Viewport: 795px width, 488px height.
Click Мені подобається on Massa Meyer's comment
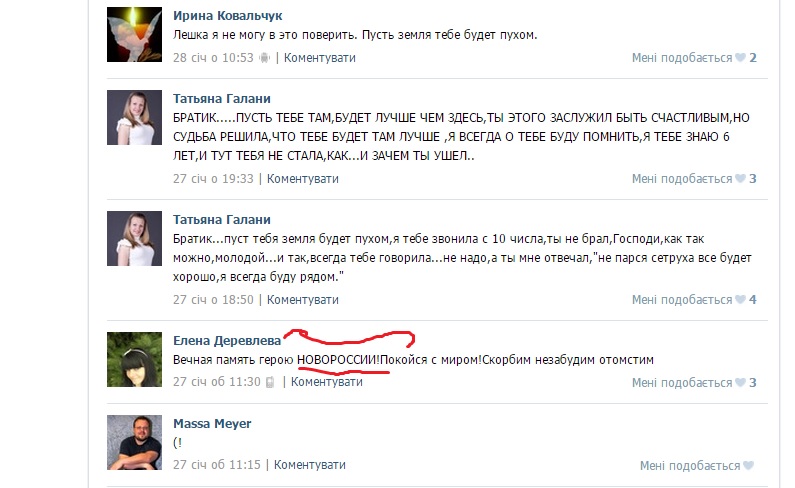690,466
